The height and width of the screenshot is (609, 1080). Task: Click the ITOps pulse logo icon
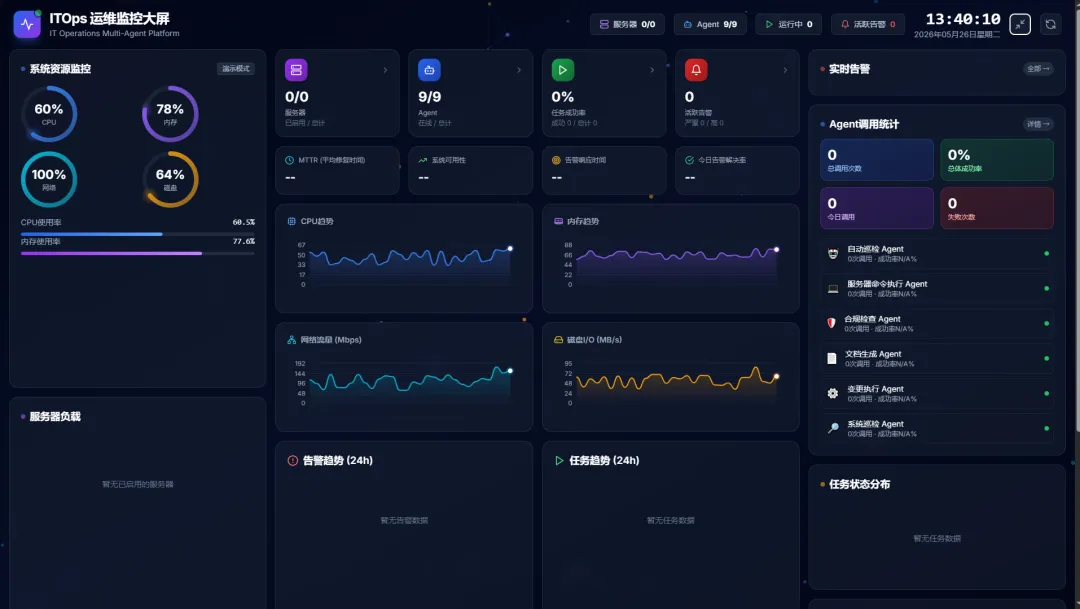click(27, 24)
